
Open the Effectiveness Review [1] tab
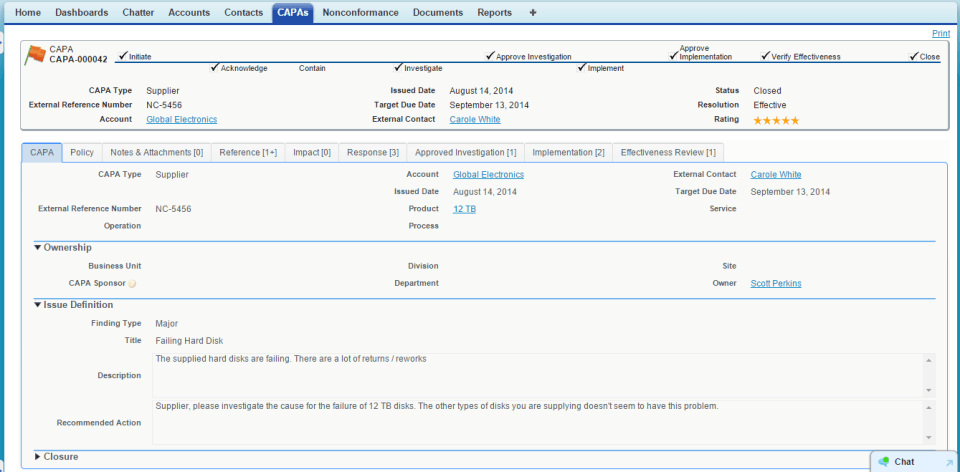[668, 152]
